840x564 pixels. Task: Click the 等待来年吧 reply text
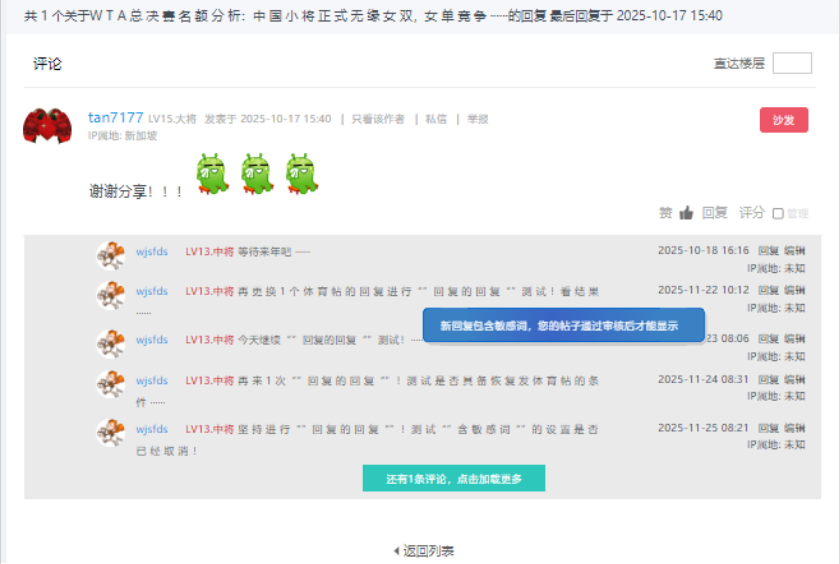pyautogui.click(x=274, y=252)
